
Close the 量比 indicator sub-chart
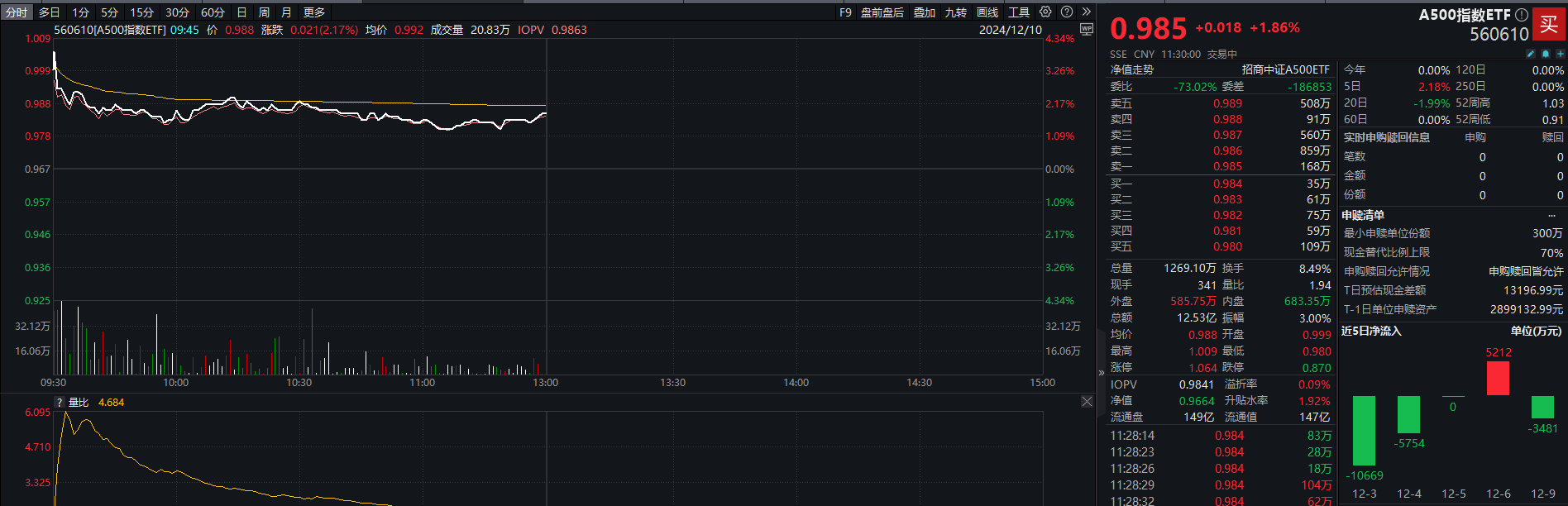[x=1087, y=402]
